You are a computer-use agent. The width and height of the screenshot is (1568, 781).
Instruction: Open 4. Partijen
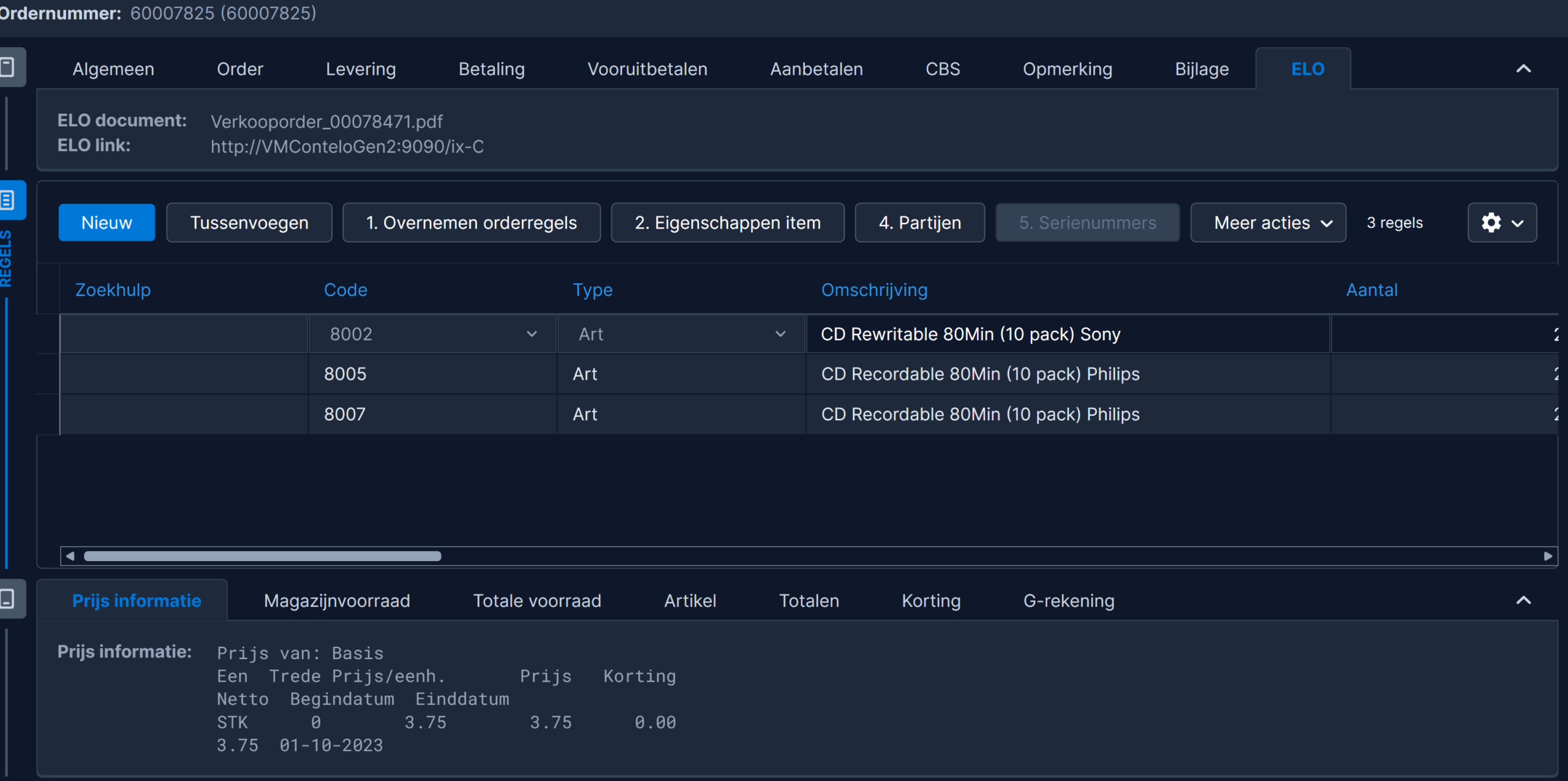click(920, 222)
